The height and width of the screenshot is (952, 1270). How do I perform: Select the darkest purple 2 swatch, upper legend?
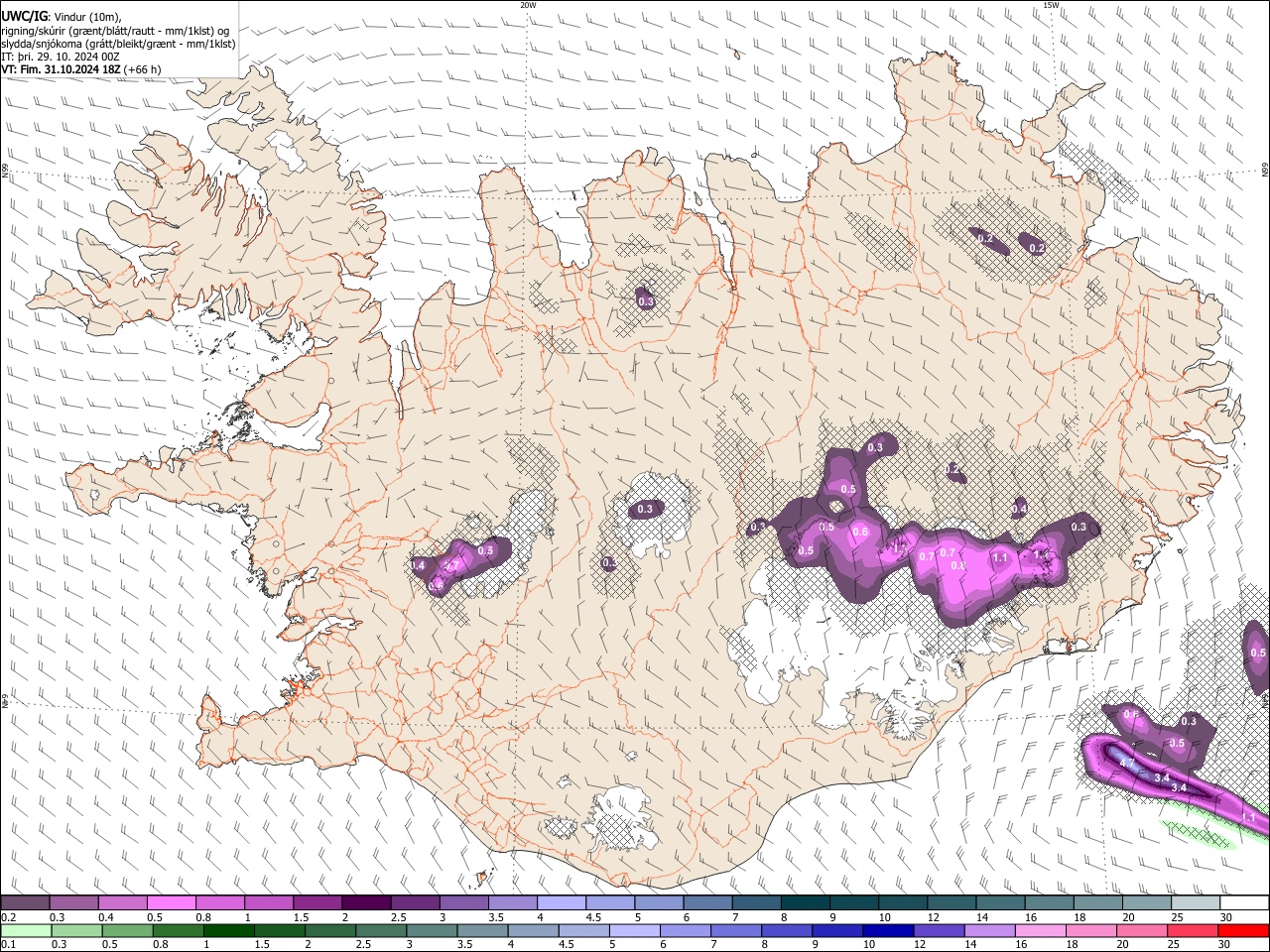coord(366,902)
